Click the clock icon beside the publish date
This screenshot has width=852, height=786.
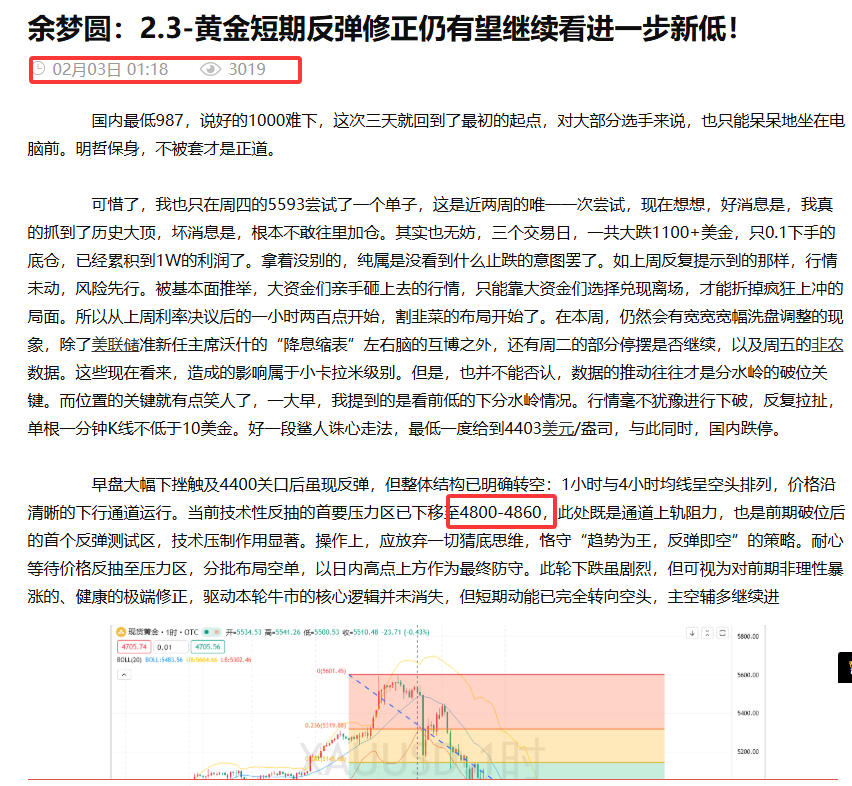point(39,68)
